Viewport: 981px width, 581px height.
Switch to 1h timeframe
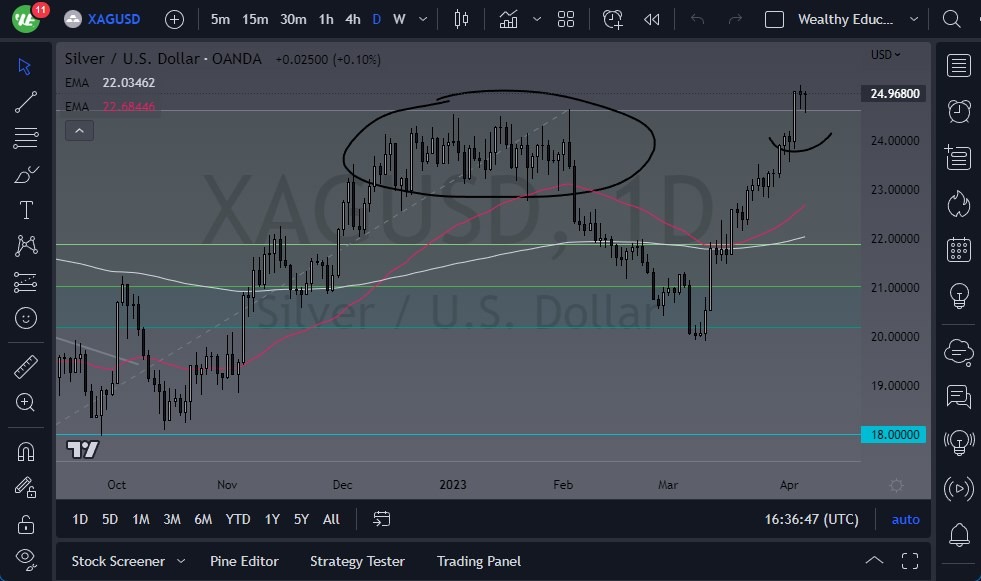(326, 19)
